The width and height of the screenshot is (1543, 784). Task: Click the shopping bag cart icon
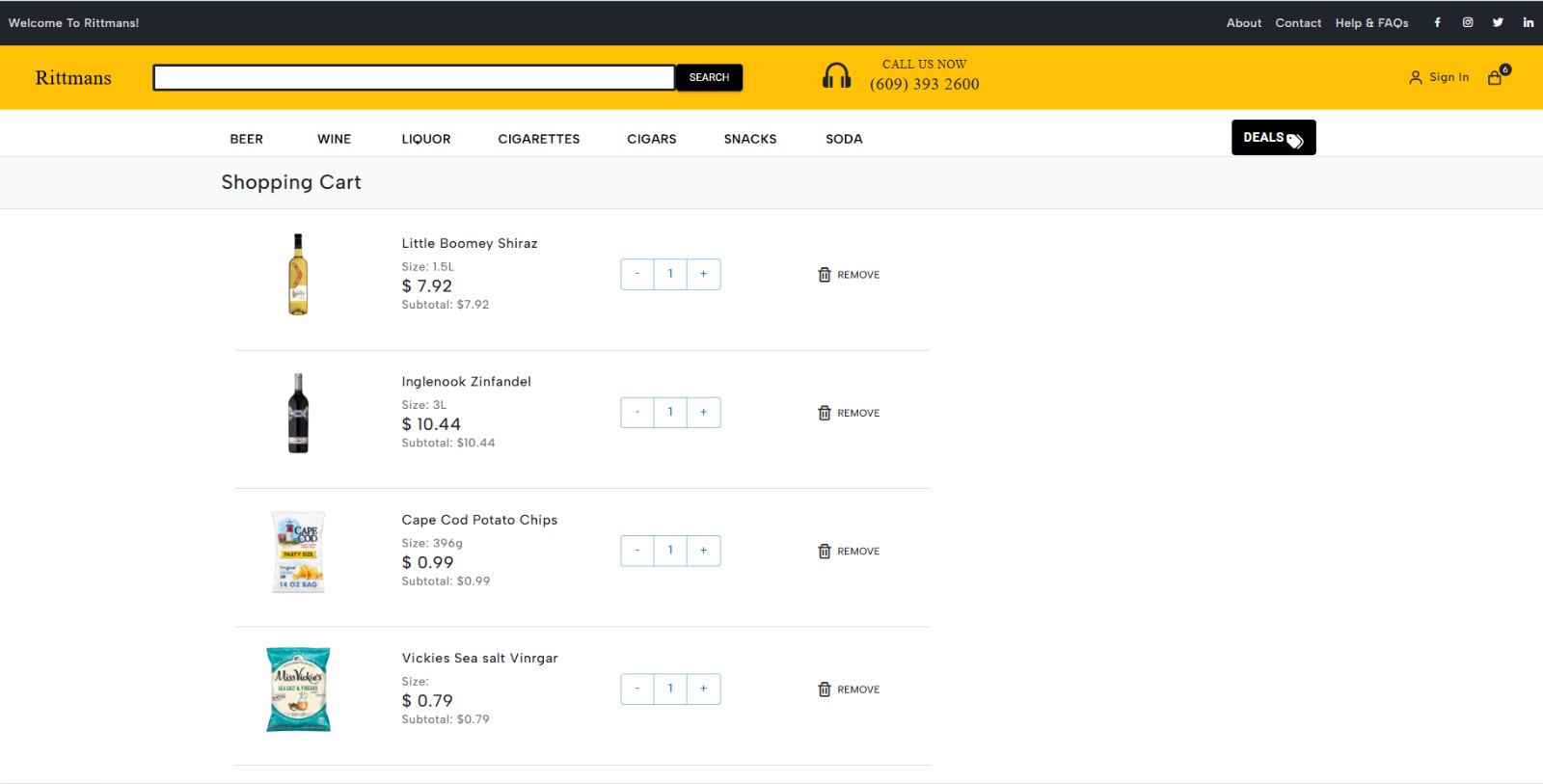click(1496, 77)
